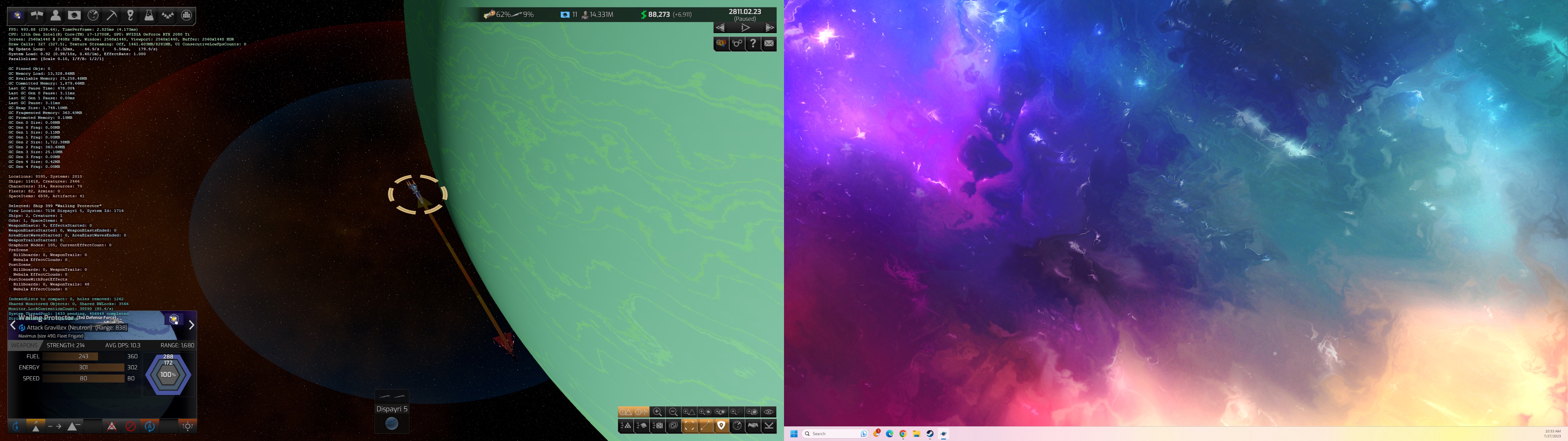Cycle through bases arrows icon

point(626,426)
